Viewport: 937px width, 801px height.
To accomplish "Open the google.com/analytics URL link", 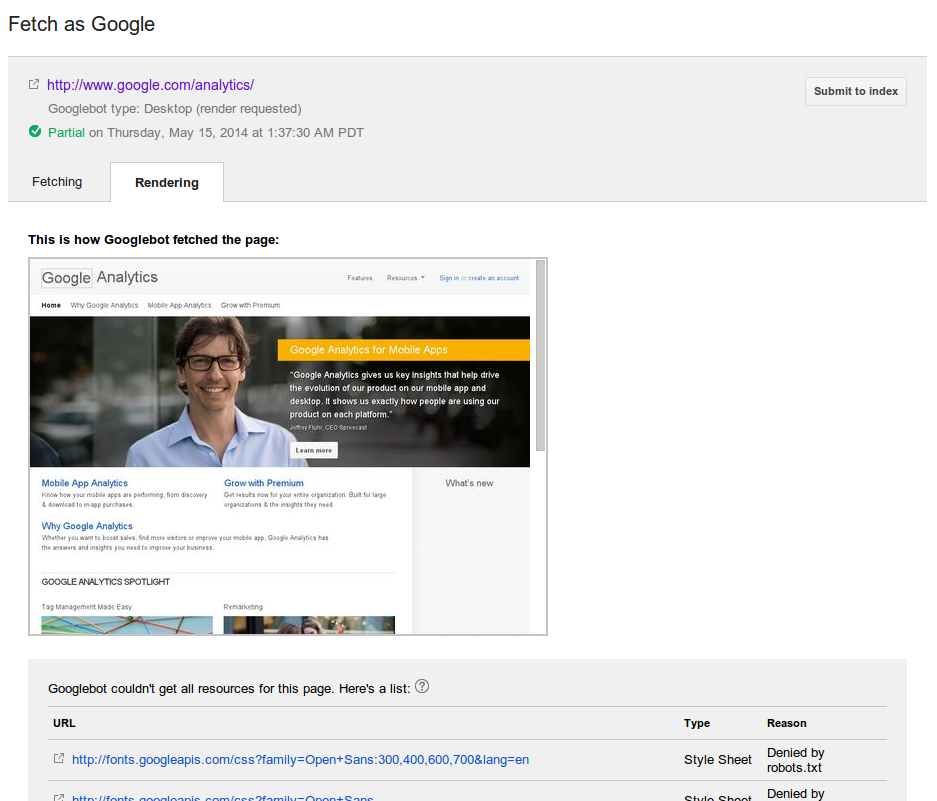I will [151, 85].
